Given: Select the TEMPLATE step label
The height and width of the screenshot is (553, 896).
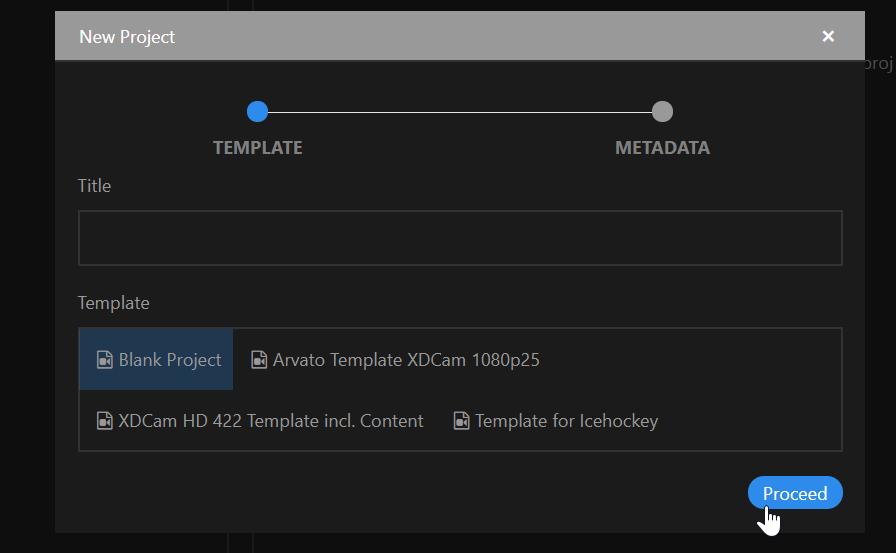Looking at the screenshot, I should pos(258,148).
